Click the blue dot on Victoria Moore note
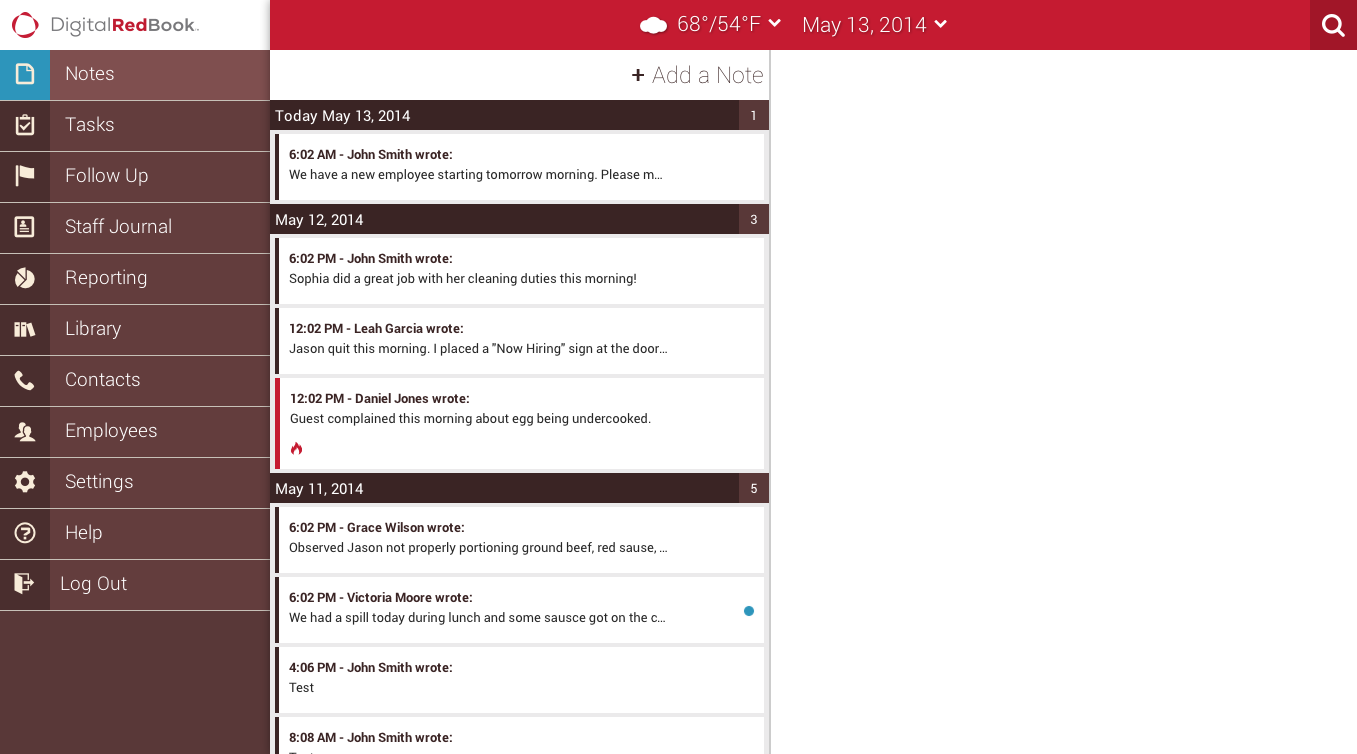This screenshot has width=1357, height=754. 749,611
